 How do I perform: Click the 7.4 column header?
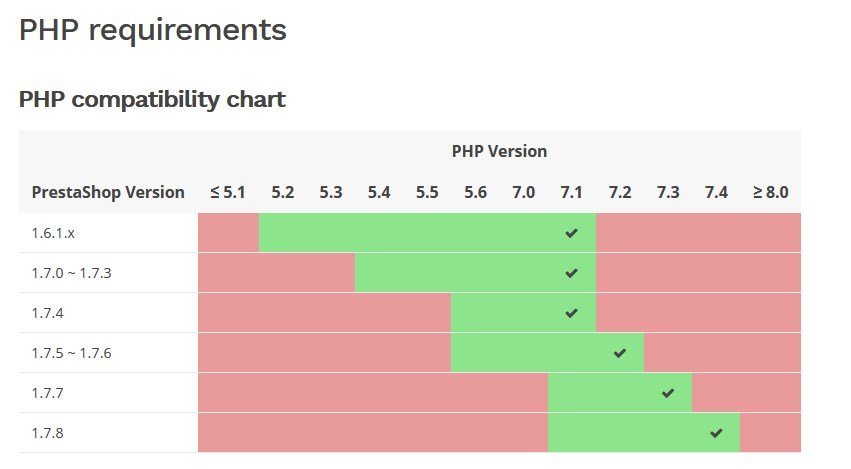point(716,192)
